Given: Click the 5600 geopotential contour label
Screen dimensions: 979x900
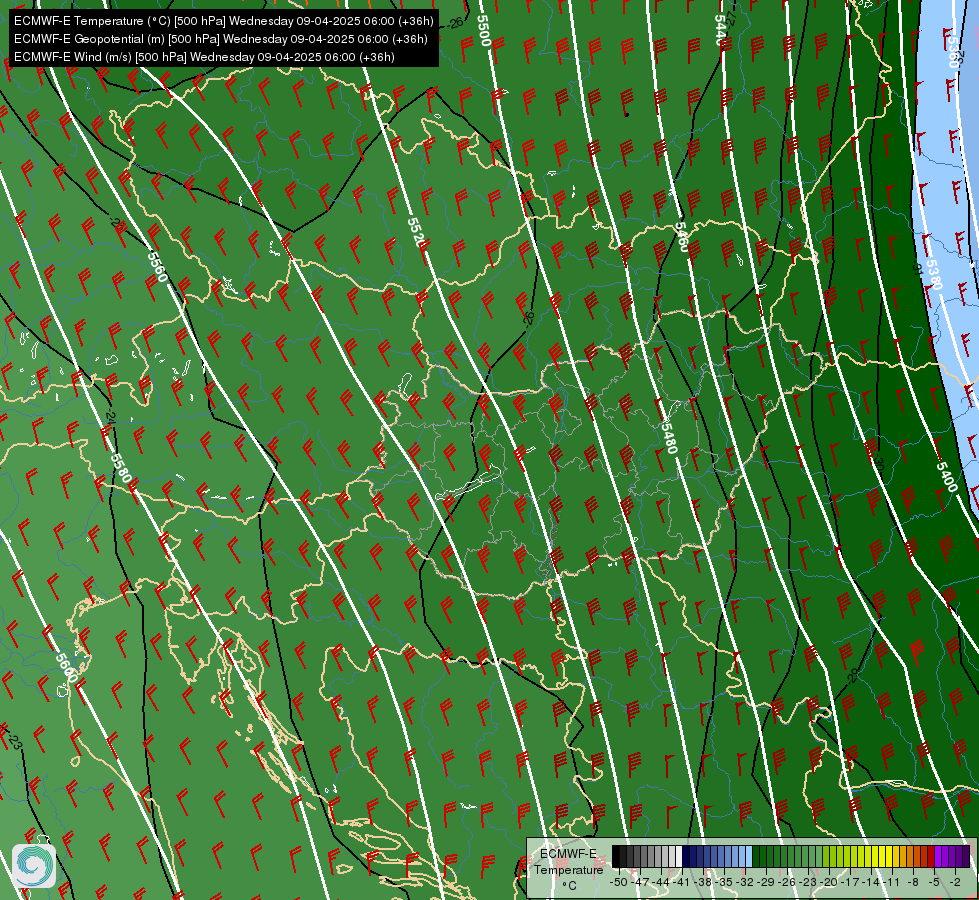Looking at the screenshot, I should 66,668.
